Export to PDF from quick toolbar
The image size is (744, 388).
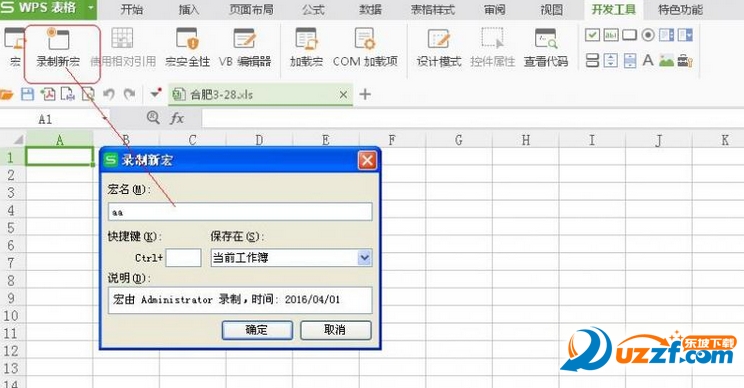click(x=48, y=94)
